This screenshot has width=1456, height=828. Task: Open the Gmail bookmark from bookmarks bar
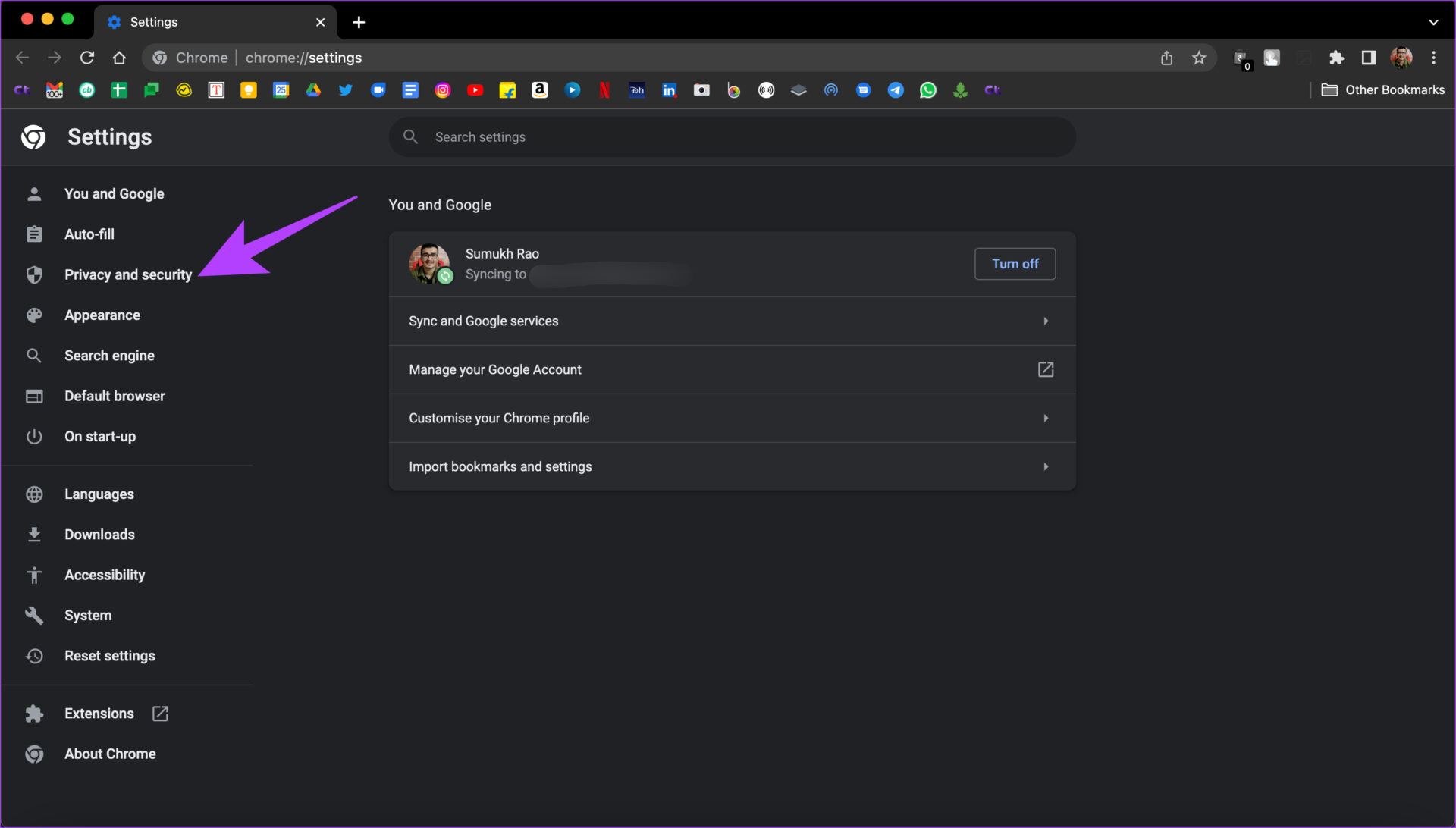pos(54,90)
